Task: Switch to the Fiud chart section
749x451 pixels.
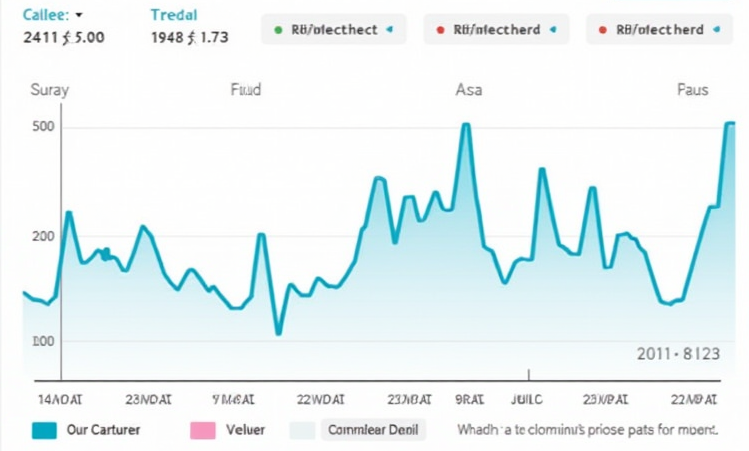Action: pyautogui.click(x=245, y=90)
